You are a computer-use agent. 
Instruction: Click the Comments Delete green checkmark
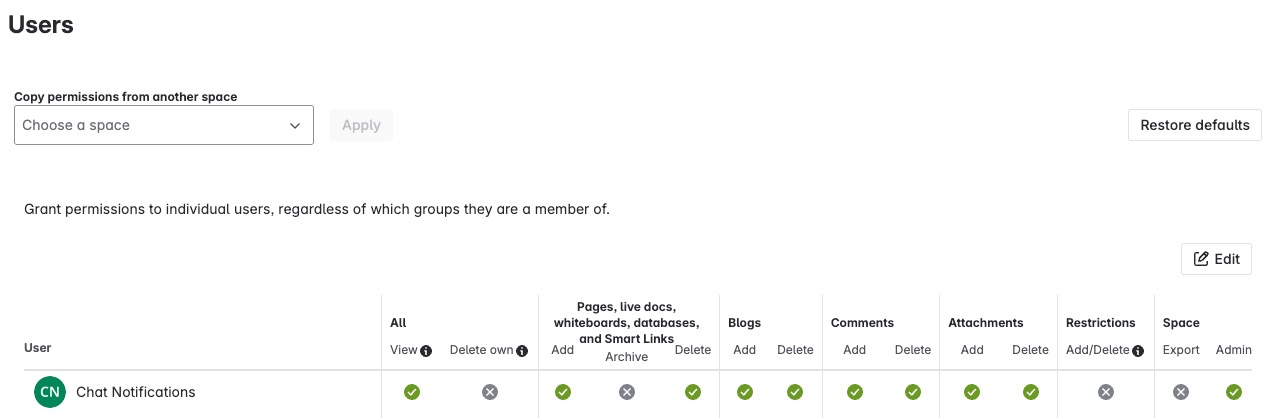point(913,392)
